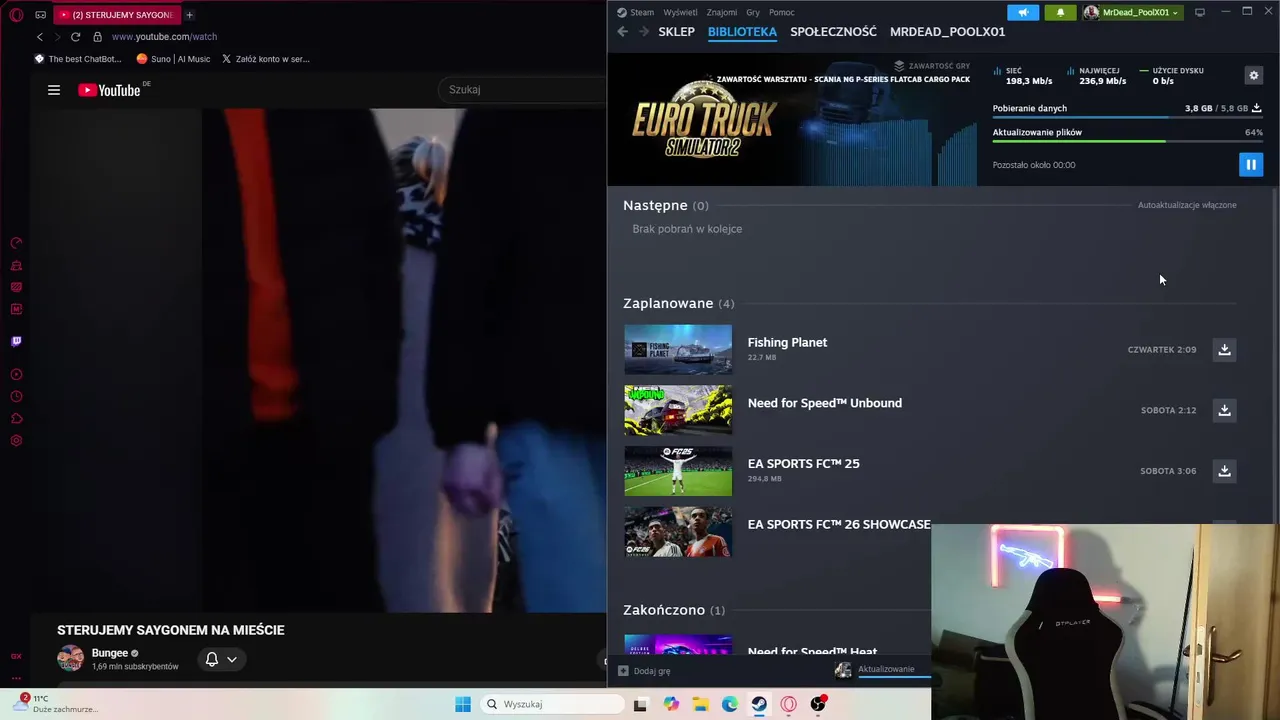Open File Explorer from taskbar
The height and width of the screenshot is (720, 1280).
pos(700,704)
